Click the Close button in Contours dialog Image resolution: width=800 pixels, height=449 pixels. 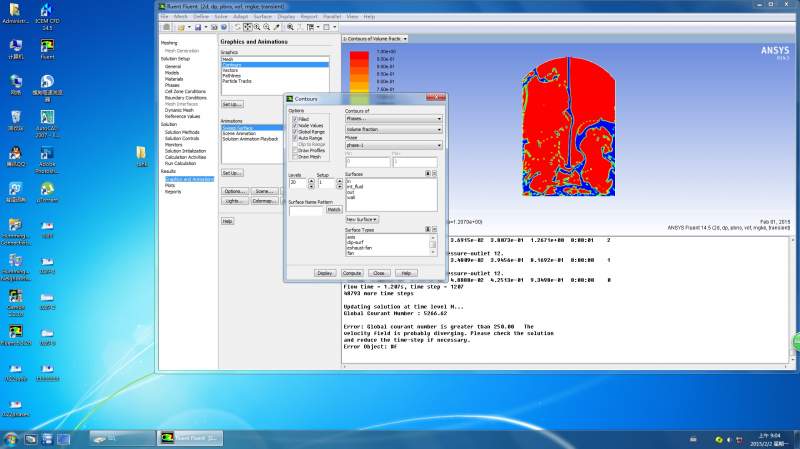pyautogui.click(x=379, y=273)
